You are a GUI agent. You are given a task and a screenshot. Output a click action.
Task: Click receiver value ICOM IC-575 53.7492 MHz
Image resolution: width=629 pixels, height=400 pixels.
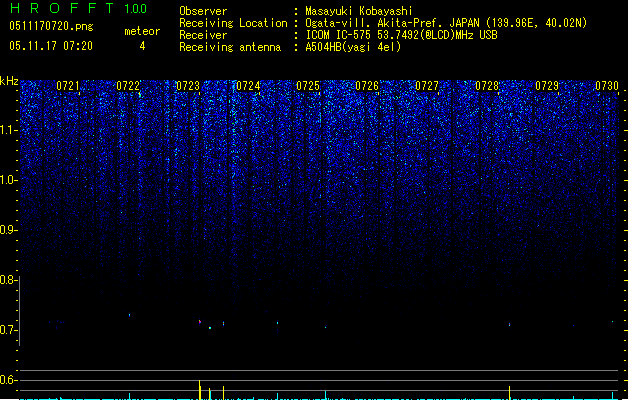402,35
